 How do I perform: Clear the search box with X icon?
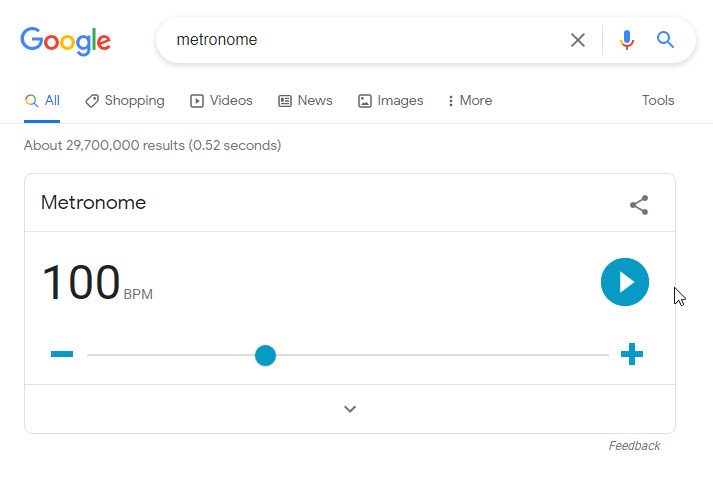577,40
